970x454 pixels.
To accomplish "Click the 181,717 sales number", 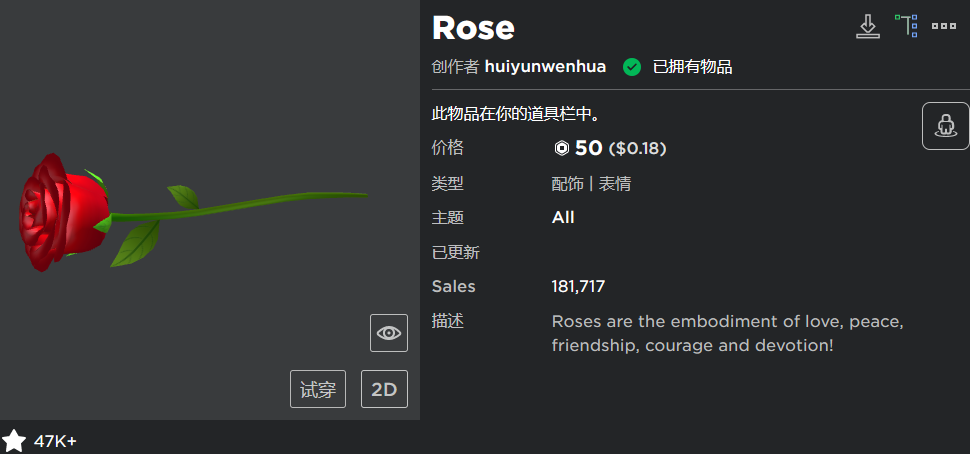I will point(578,287).
